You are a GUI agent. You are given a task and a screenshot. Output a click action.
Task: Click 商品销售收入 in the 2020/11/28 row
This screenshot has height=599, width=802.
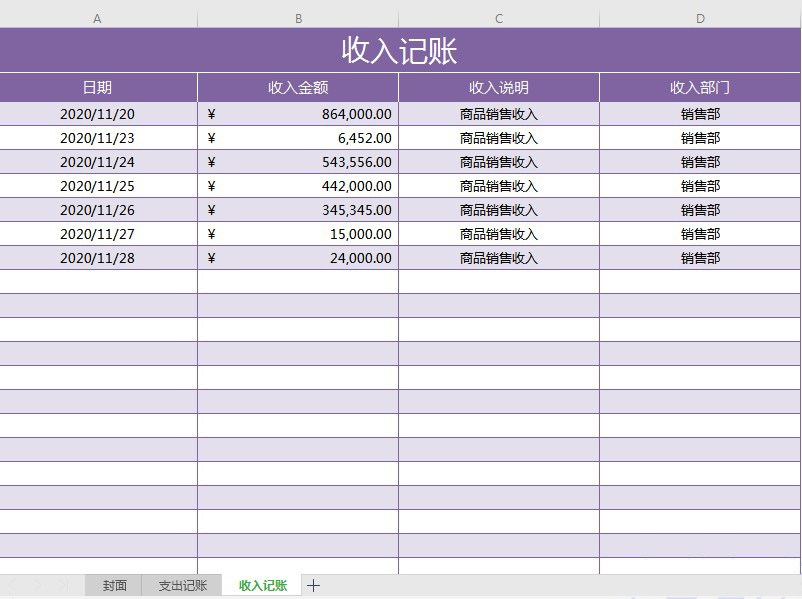click(499, 258)
